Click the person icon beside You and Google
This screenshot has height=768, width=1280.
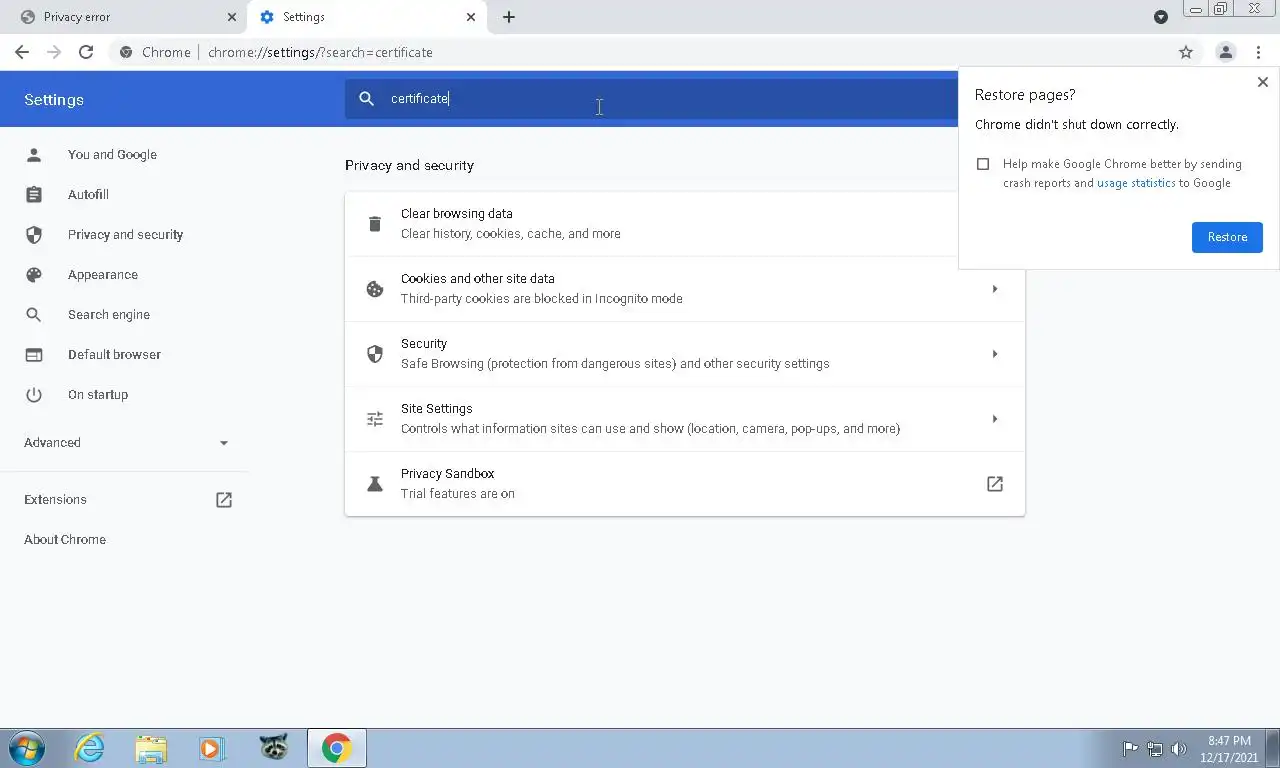(34, 154)
